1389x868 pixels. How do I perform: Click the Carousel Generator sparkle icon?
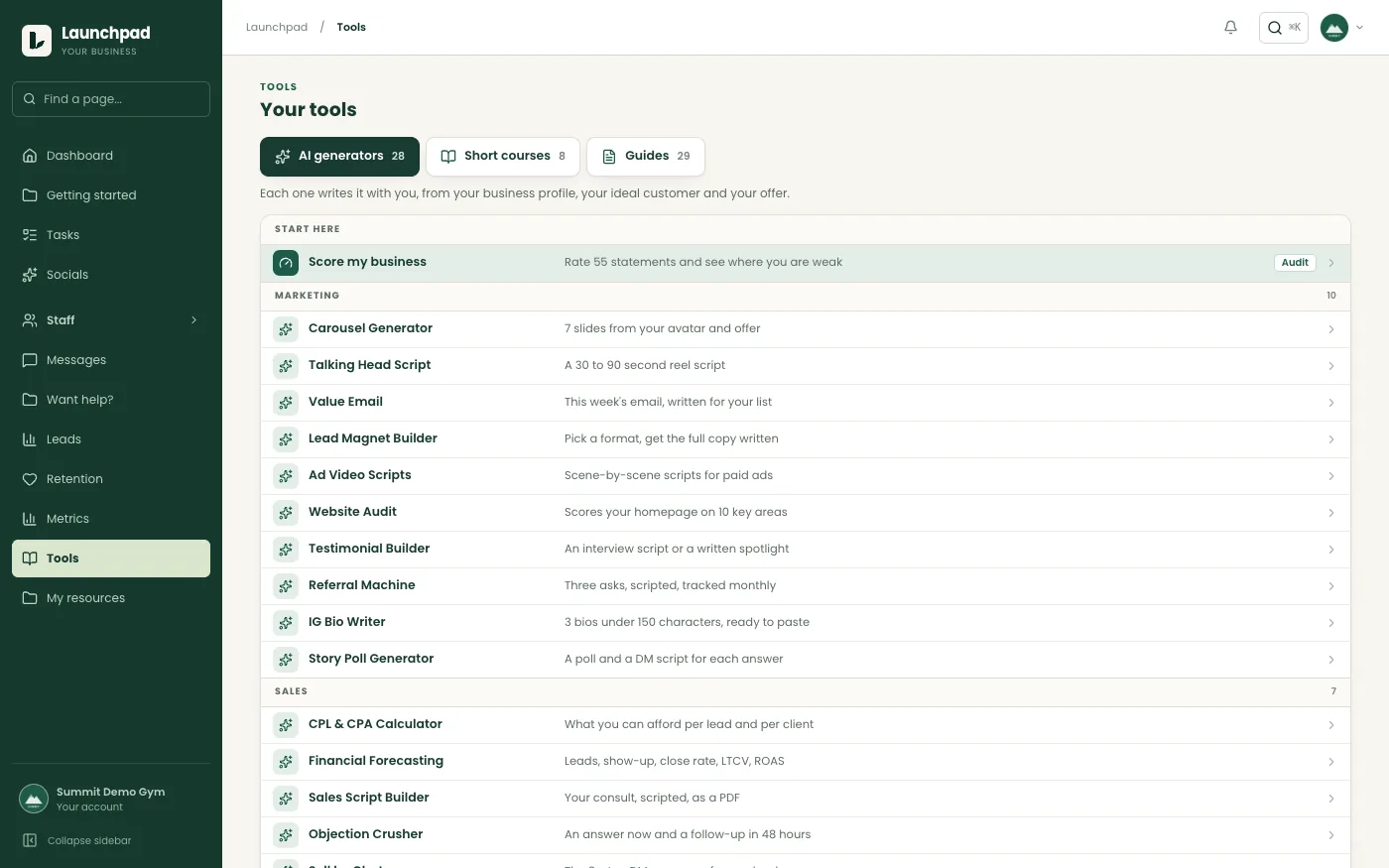coord(286,329)
